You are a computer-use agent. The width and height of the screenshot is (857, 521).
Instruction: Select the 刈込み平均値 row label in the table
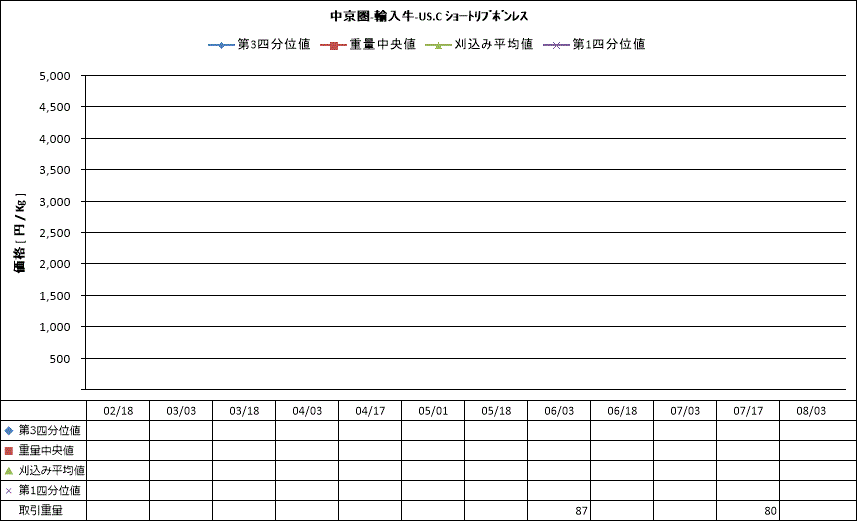pos(52,470)
